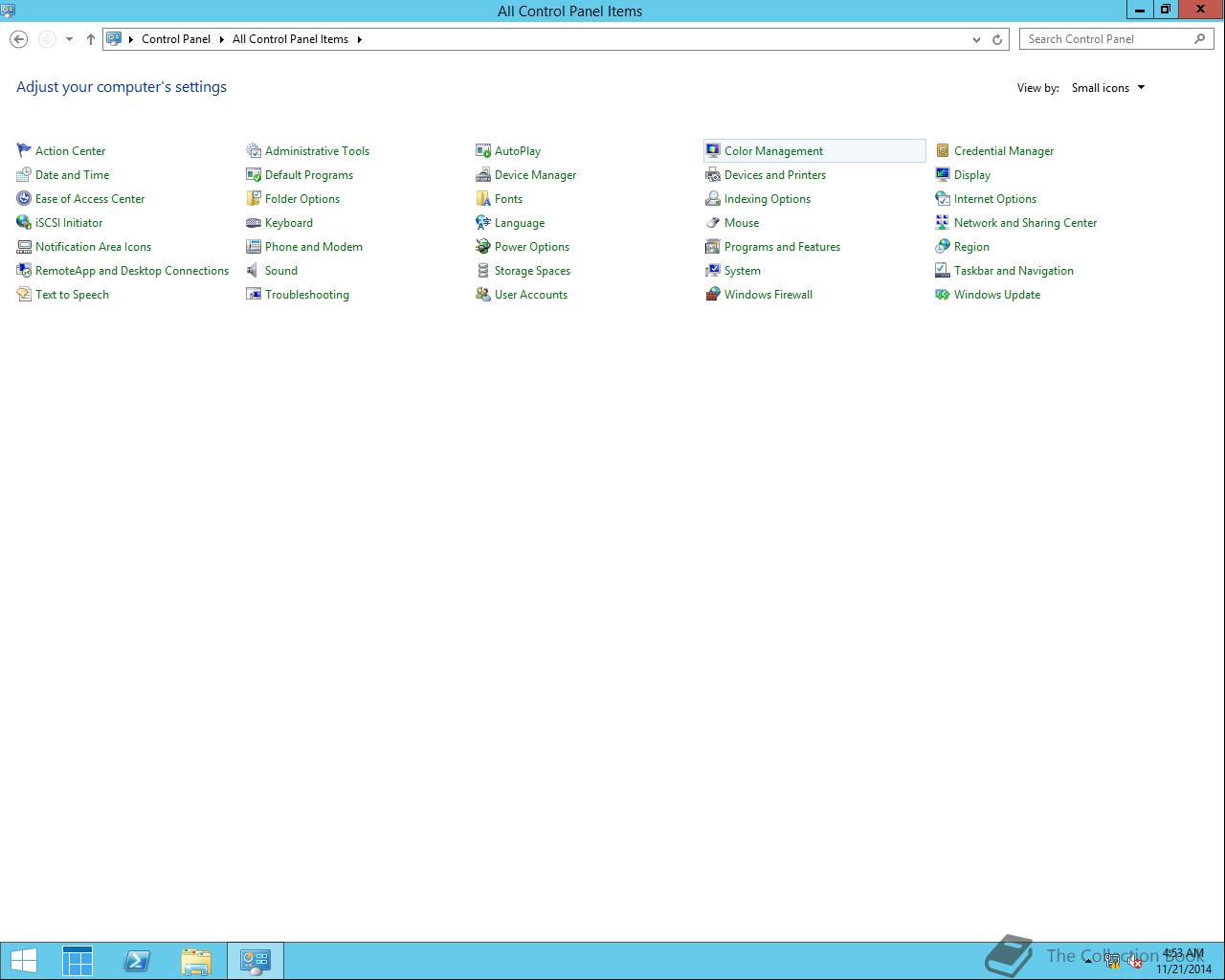Click the AutoPlay icon

483,150
